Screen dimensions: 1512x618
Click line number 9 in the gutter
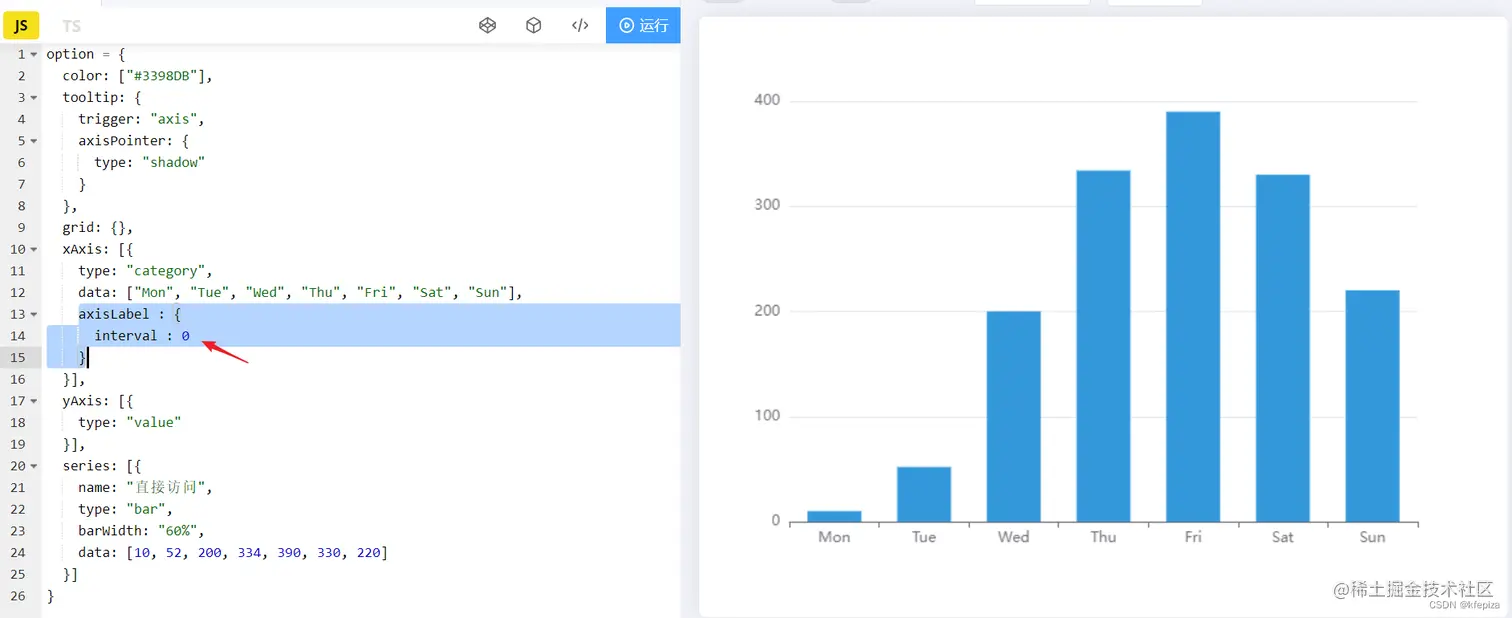(x=22, y=227)
